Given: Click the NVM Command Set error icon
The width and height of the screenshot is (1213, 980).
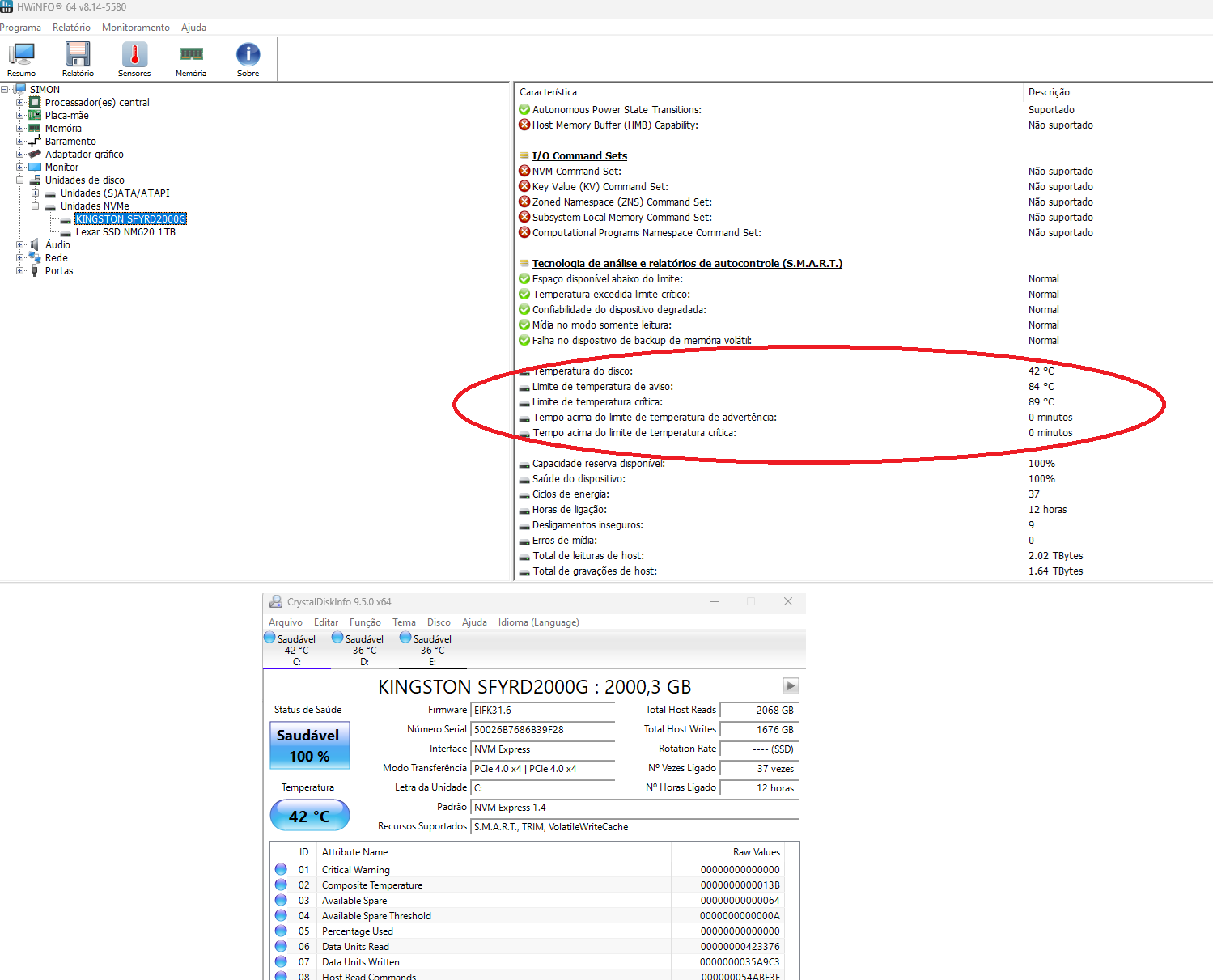Looking at the screenshot, I should 524,172.
